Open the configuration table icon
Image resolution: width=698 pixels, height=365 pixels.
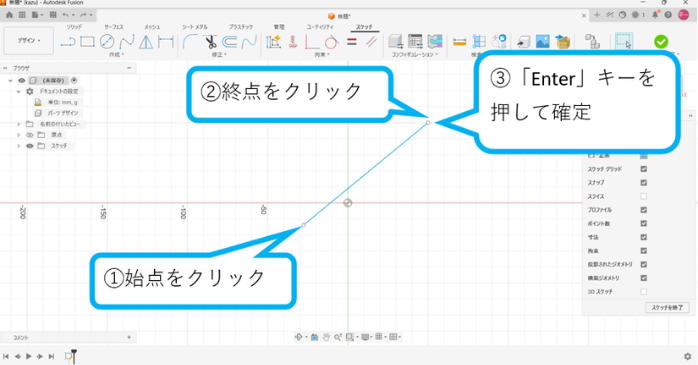(x=415, y=42)
